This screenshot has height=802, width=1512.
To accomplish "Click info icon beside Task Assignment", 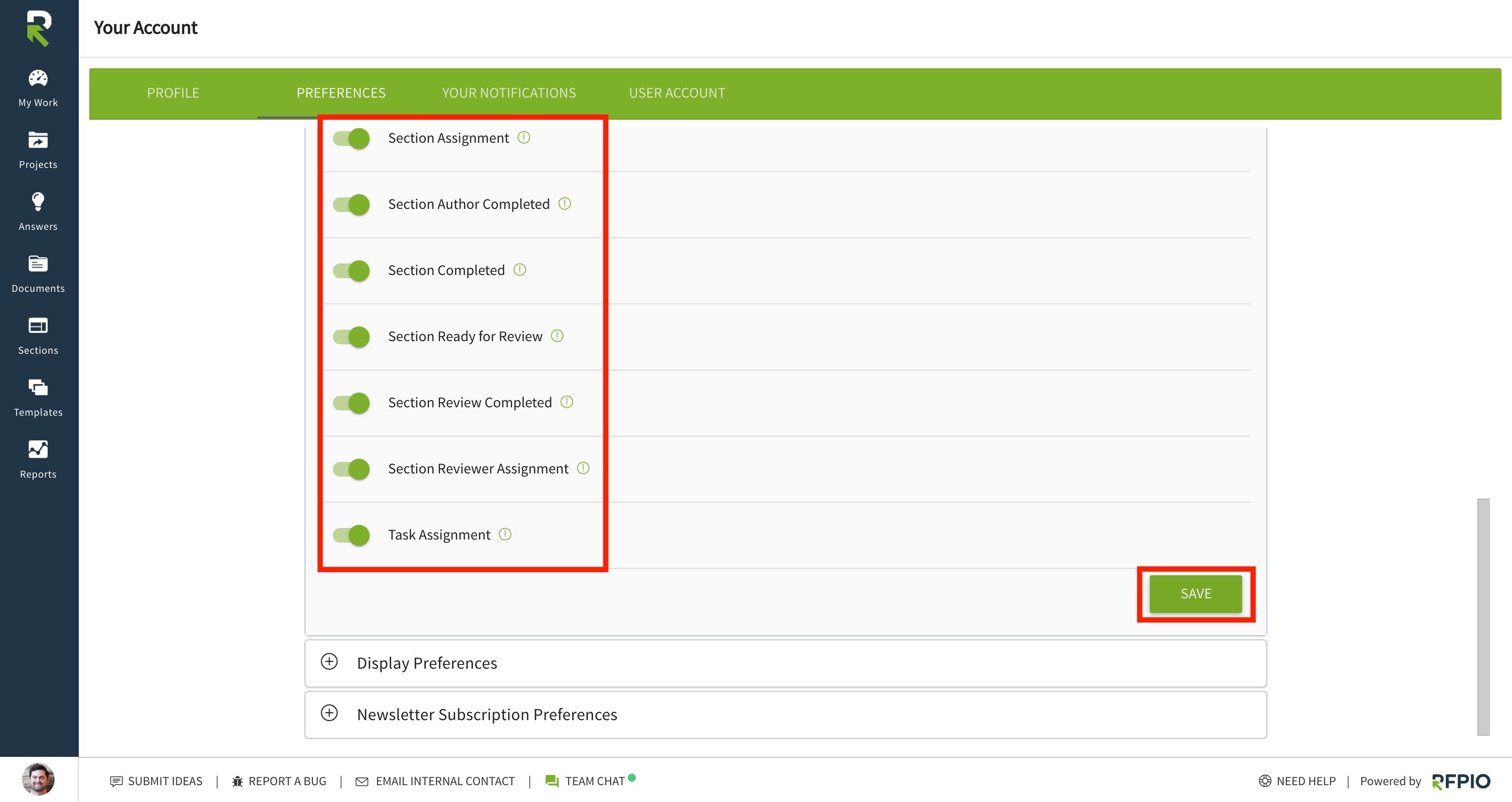I will point(505,534).
